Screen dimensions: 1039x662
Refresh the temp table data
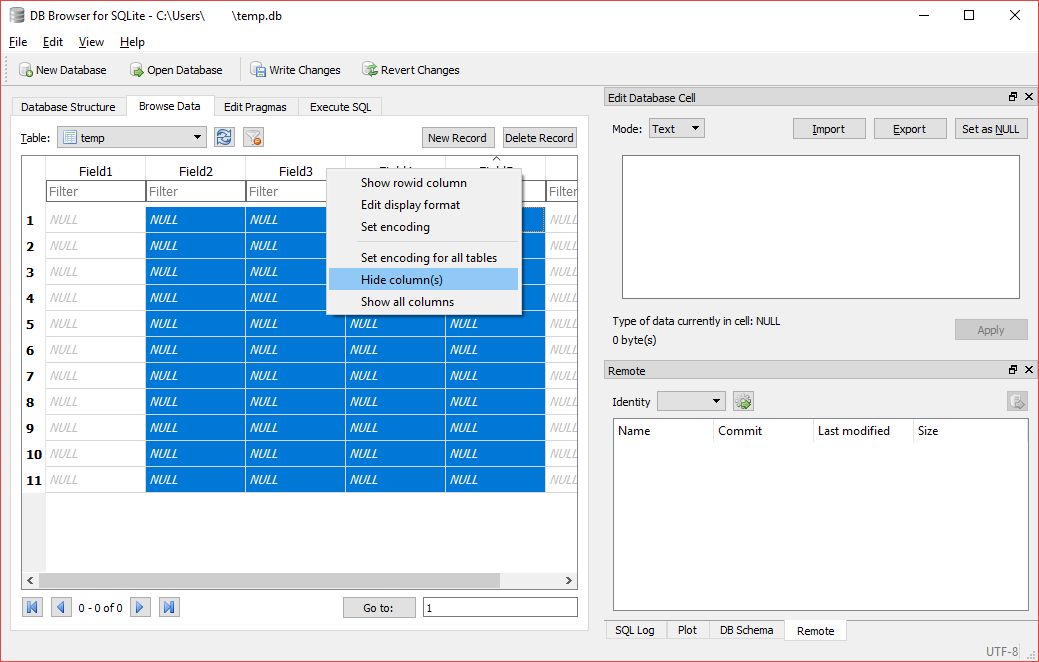[x=224, y=136]
